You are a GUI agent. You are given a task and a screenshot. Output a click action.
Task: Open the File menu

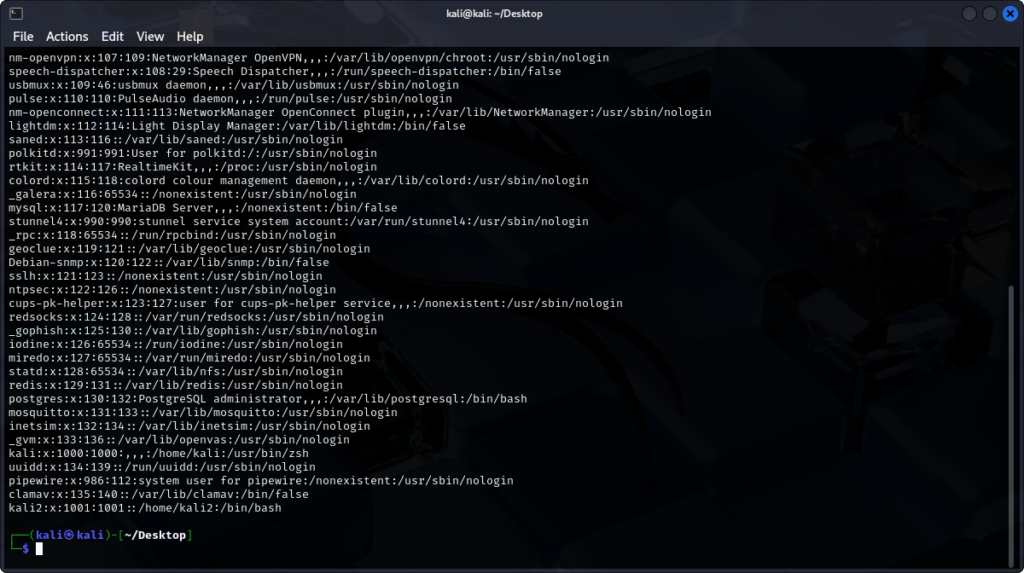click(22, 36)
